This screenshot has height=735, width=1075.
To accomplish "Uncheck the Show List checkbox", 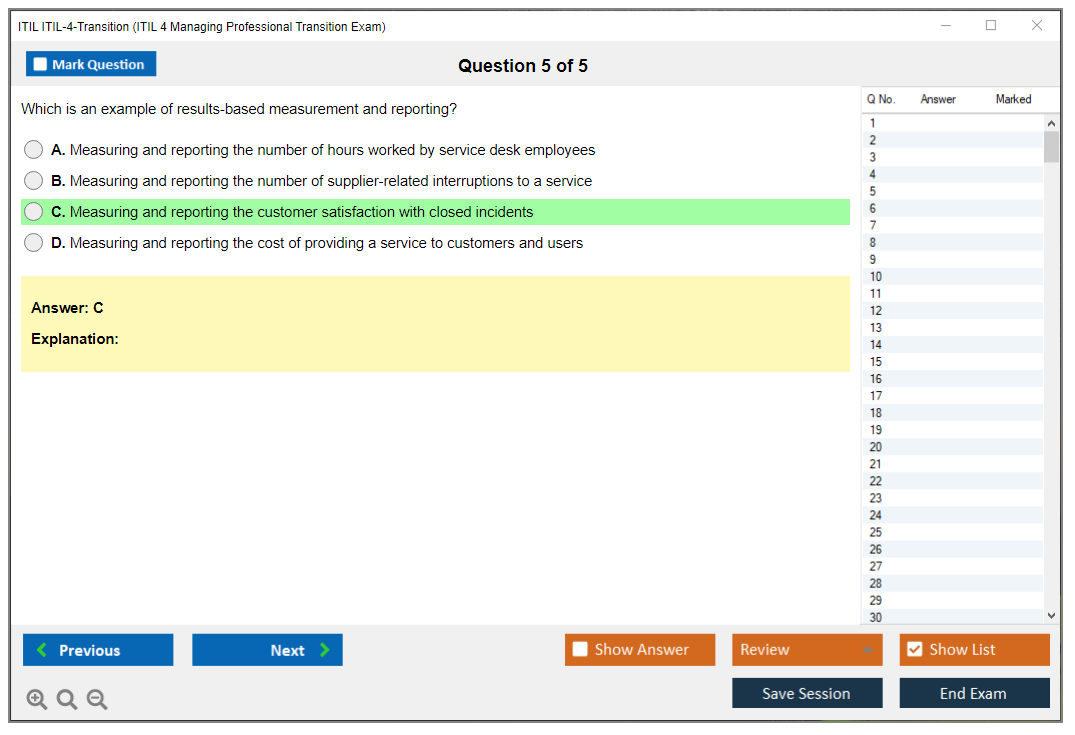I will click(914, 650).
